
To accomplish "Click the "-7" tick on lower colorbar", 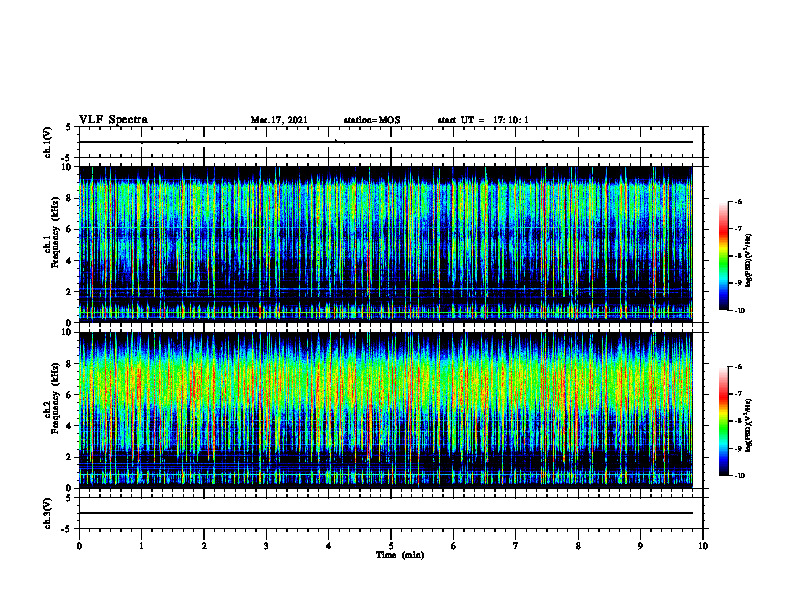I will pyautogui.click(x=738, y=394).
